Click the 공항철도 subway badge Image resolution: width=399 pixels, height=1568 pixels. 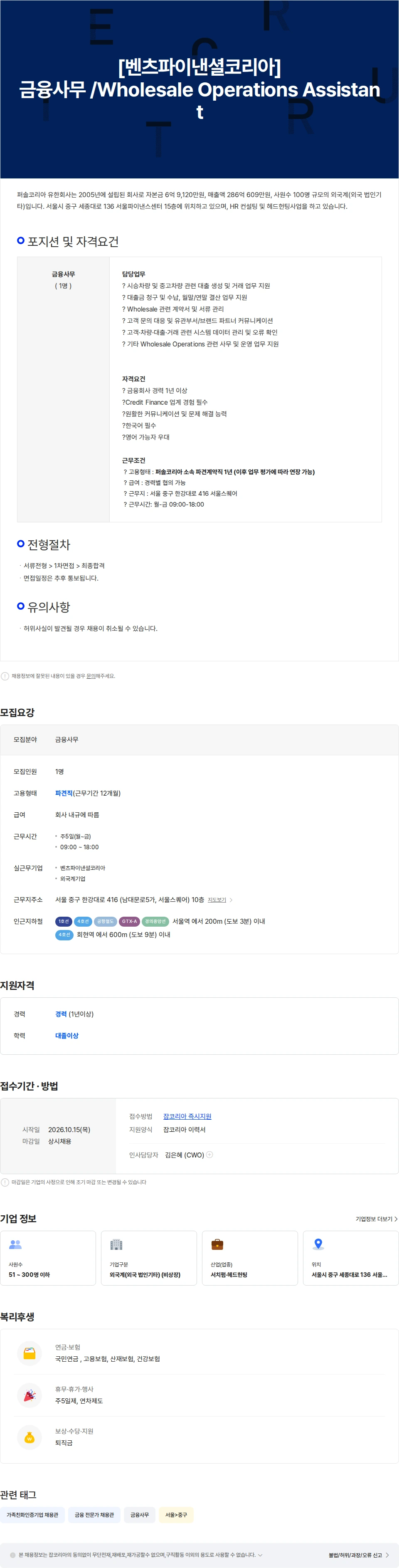click(105, 922)
